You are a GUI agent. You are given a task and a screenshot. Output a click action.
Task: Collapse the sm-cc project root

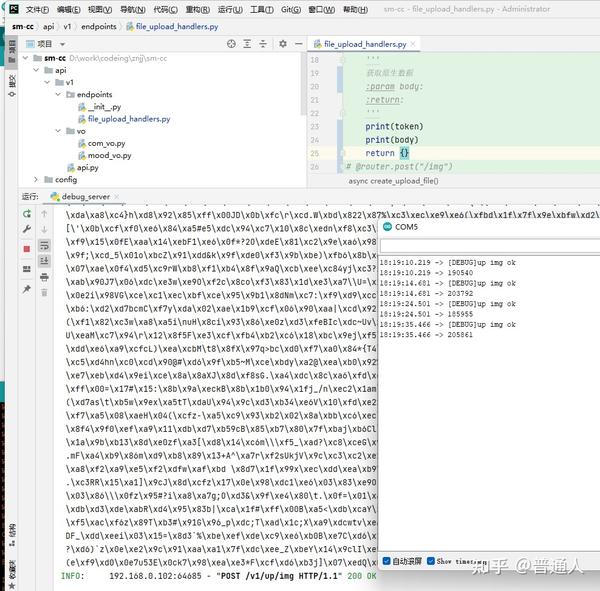(26, 58)
